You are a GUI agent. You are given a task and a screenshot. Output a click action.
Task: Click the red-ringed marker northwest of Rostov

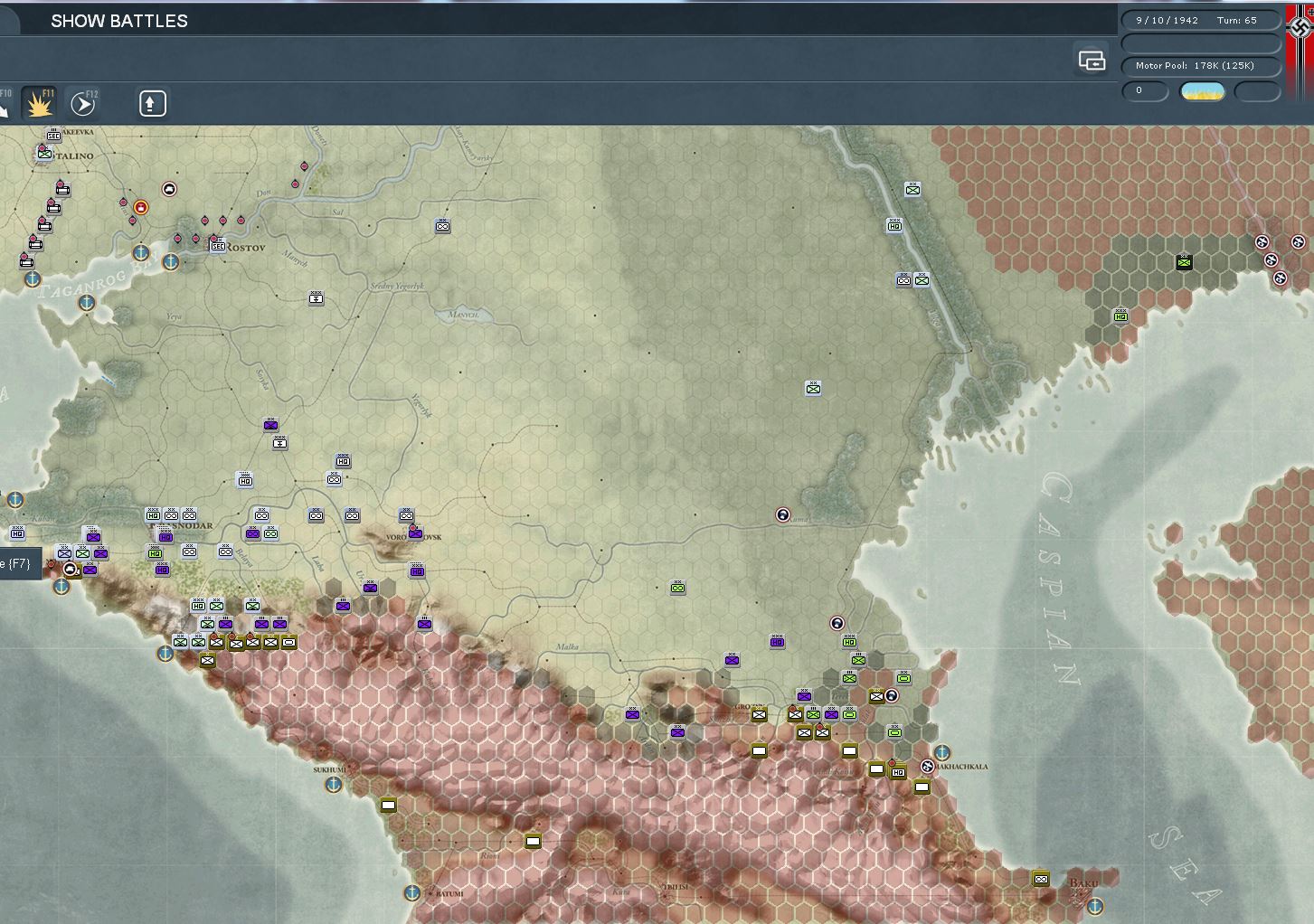coord(140,208)
